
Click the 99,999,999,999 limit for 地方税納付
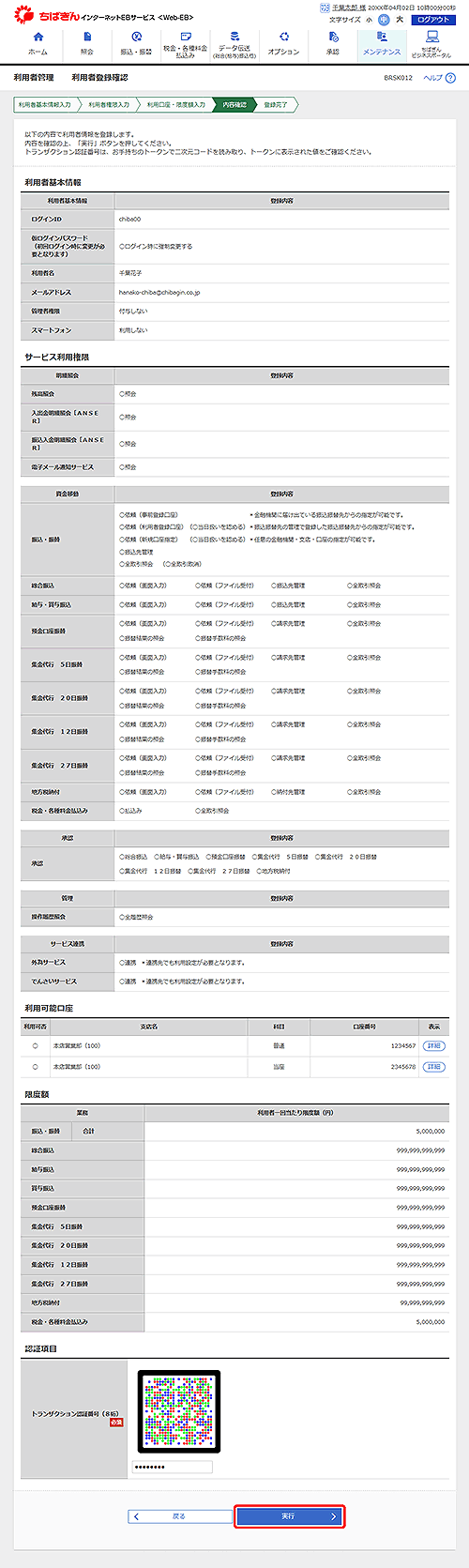click(x=423, y=1302)
